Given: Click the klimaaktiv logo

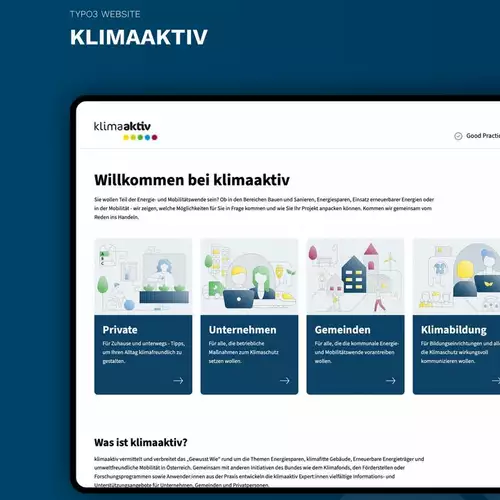Looking at the screenshot, I should coord(125,130).
